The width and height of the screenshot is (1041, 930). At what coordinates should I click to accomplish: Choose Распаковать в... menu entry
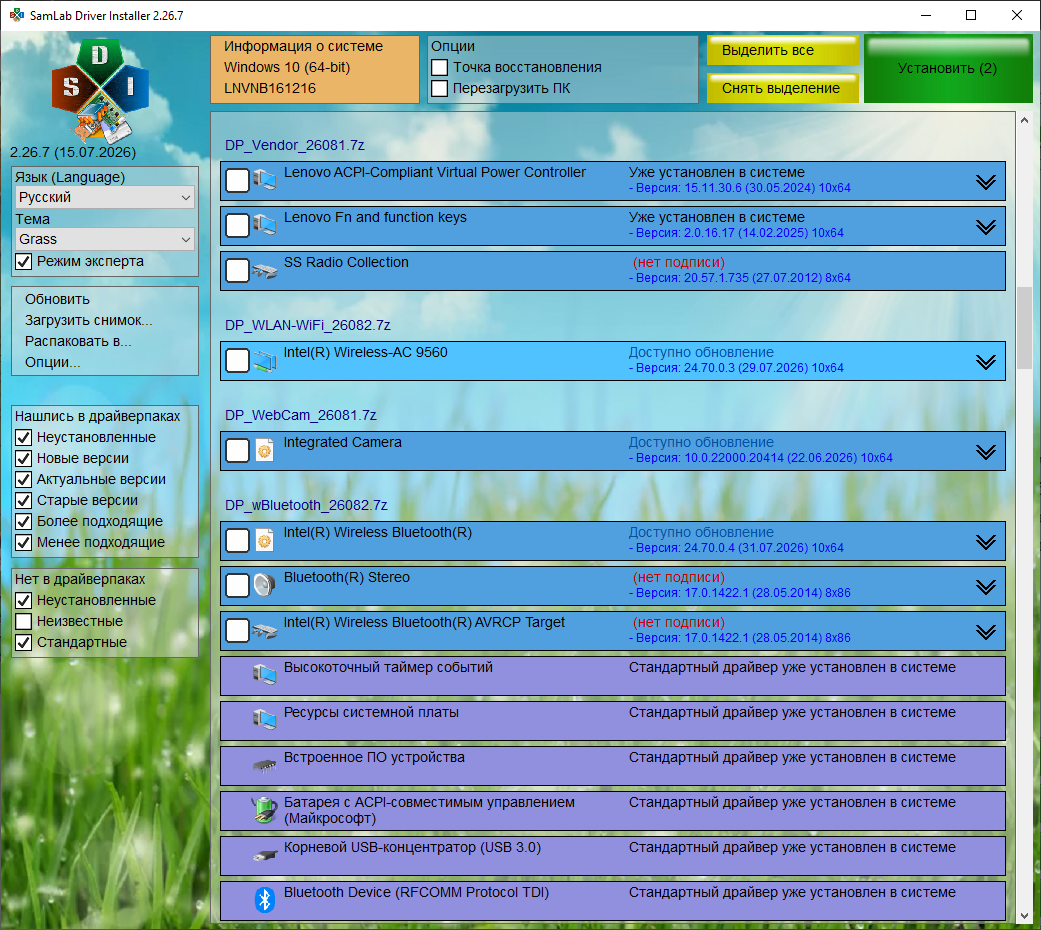point(78,341)
